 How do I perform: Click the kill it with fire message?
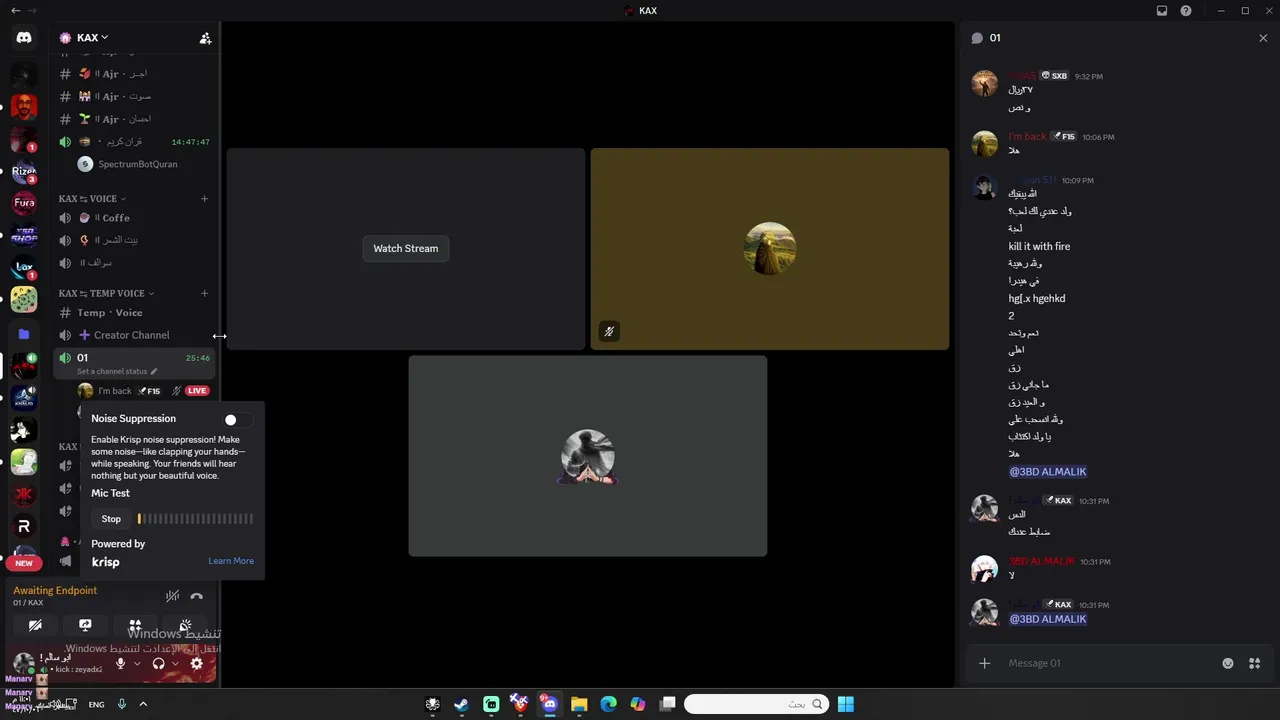[1039, 246]
